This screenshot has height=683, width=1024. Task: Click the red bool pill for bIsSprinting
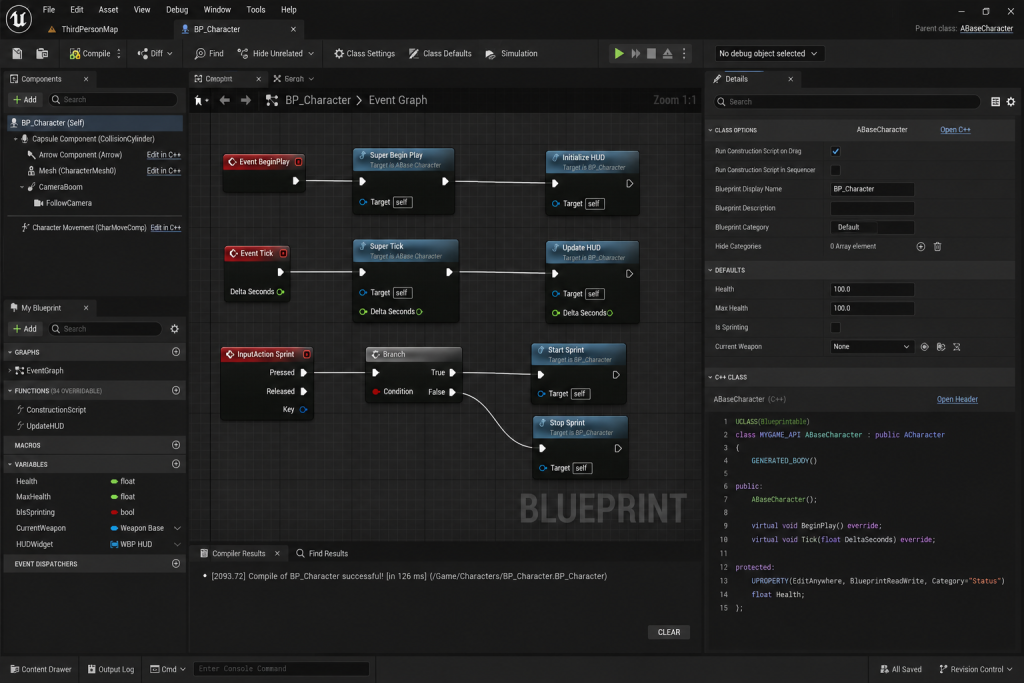[114, 513]
